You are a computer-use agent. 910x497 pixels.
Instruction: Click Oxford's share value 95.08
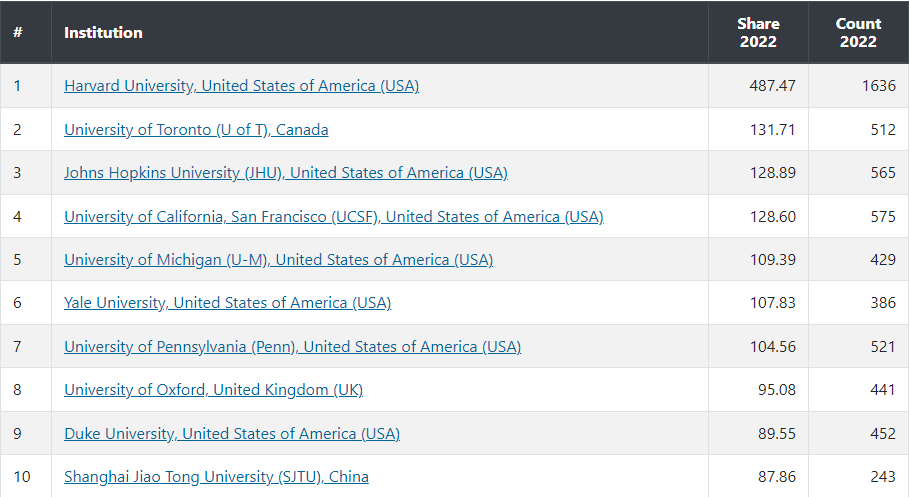776,390
